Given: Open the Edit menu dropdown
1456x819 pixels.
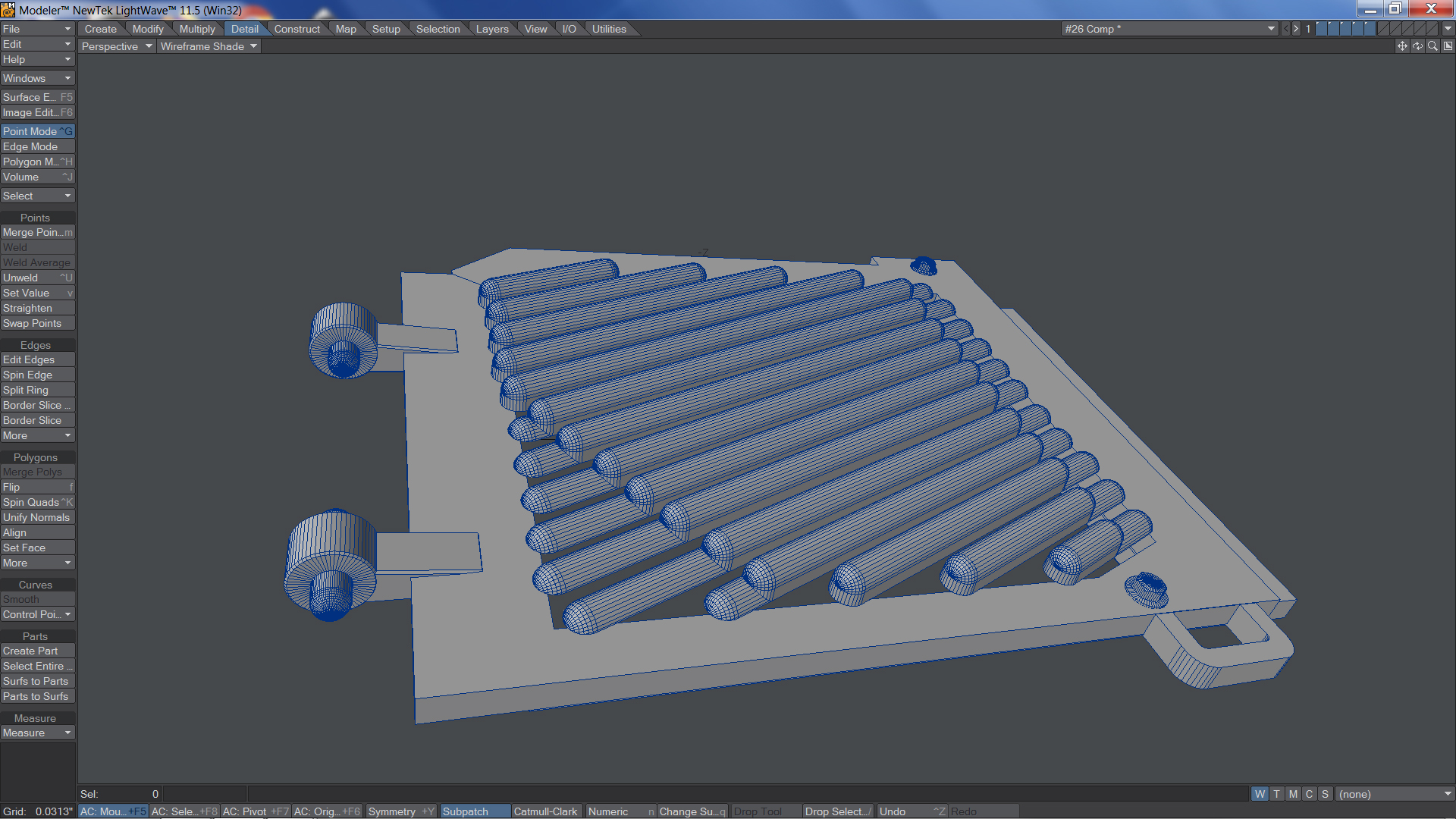Looking at the screenshot, I should coord(37,44).
